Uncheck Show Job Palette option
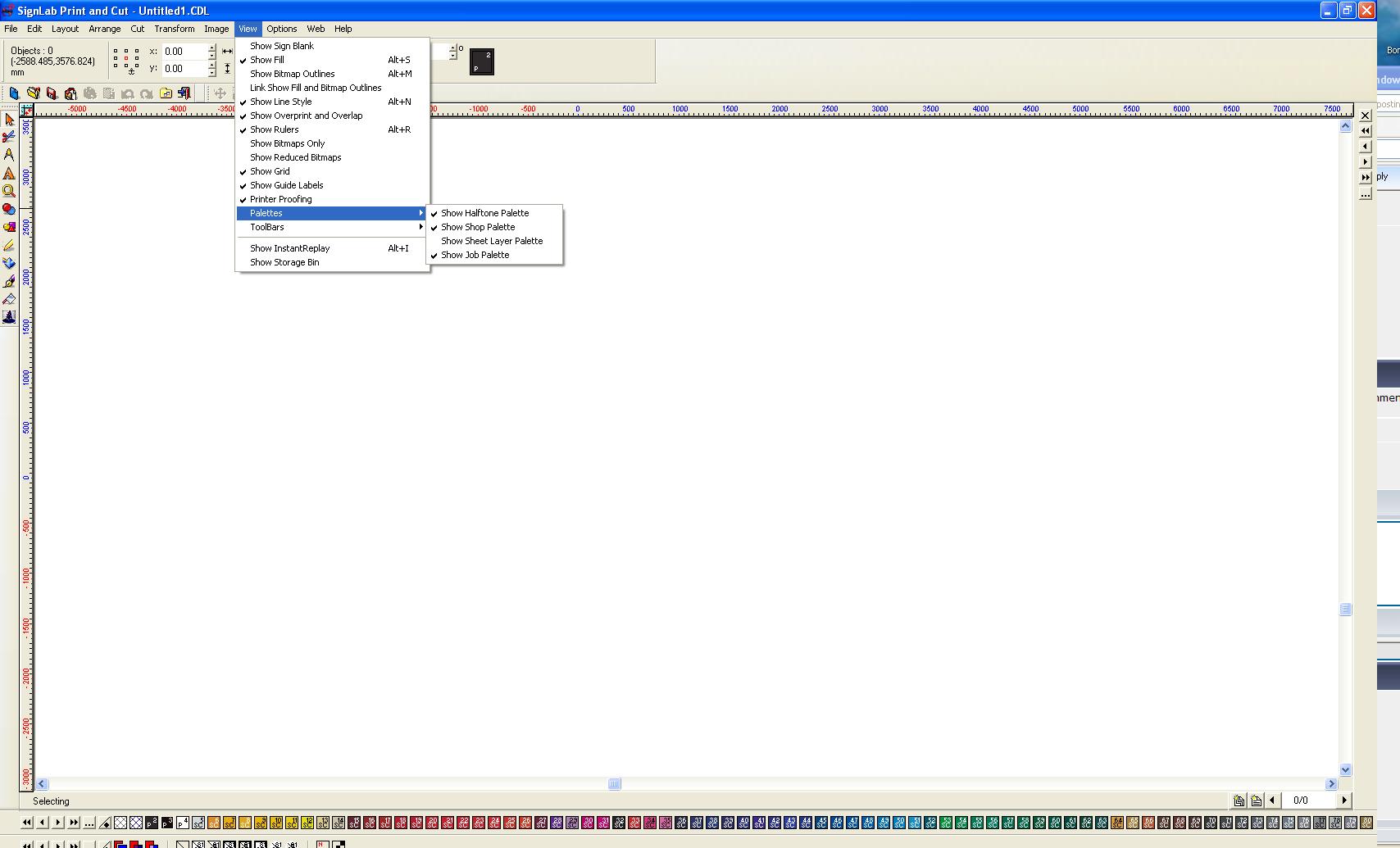1400x848 pixels. pos(475,255)
